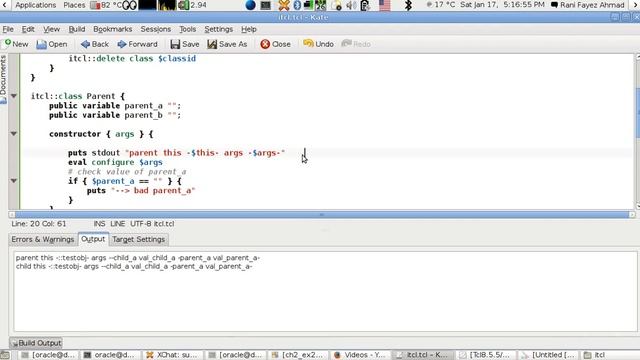Create a new document with New

pyautogui.click(x=16, y=44)
